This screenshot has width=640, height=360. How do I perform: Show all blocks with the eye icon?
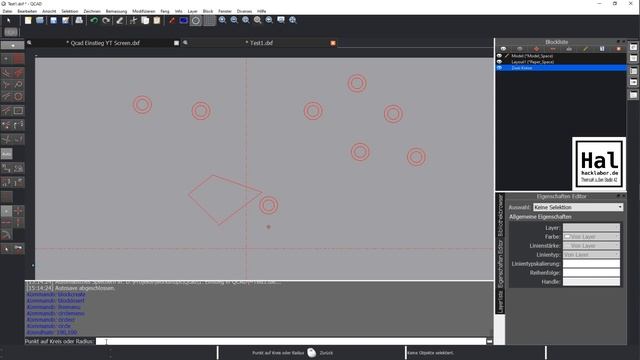click(x=503, y=49)
